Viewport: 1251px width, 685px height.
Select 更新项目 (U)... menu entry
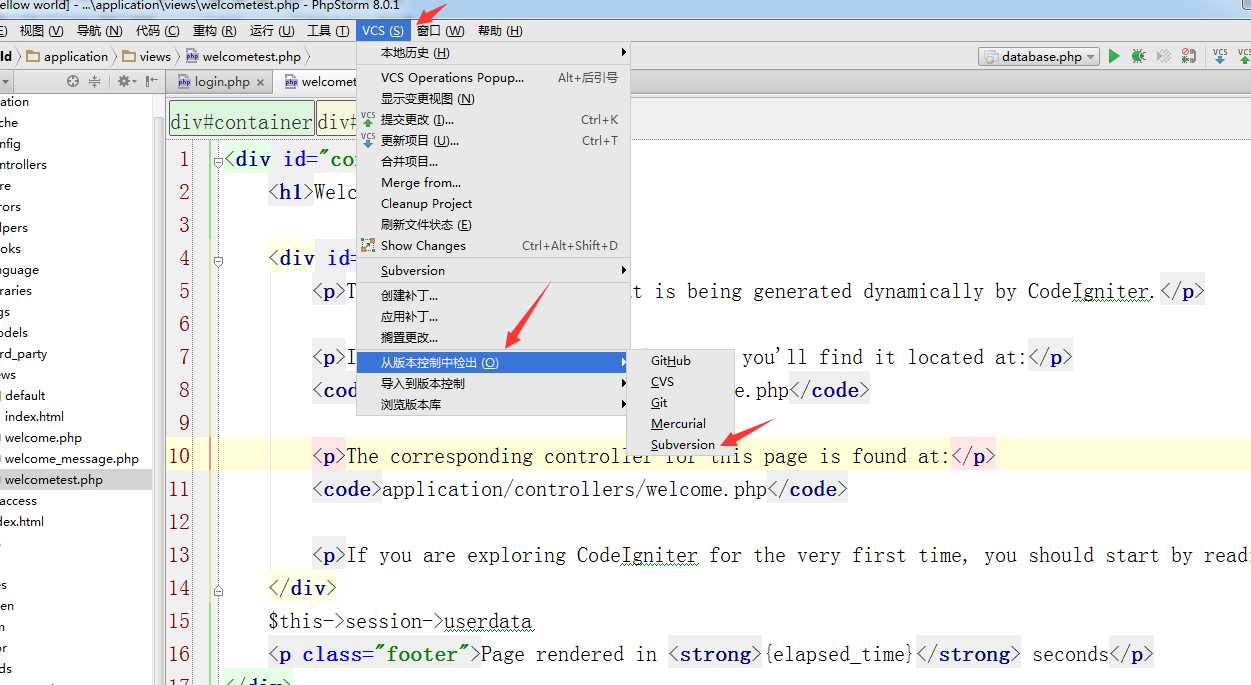[x=494, y=141]
